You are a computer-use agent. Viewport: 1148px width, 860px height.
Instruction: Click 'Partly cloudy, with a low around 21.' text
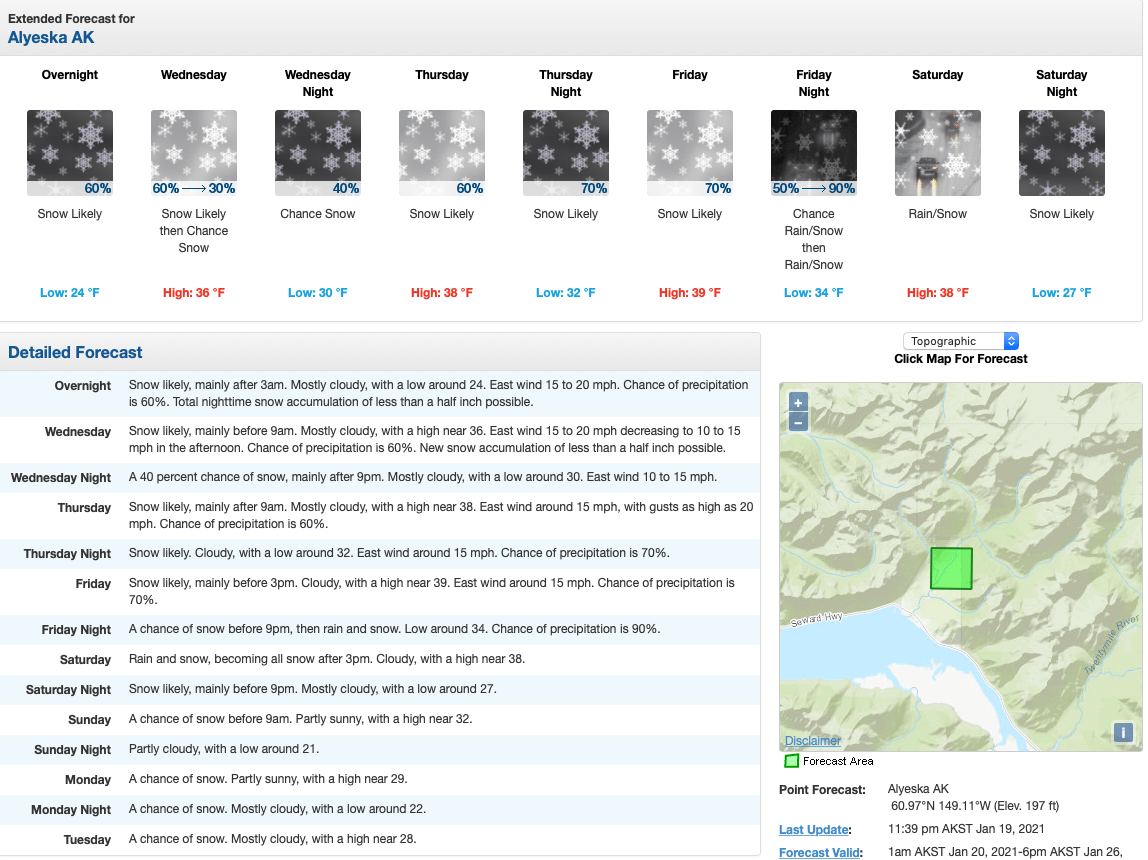[224, 749]
